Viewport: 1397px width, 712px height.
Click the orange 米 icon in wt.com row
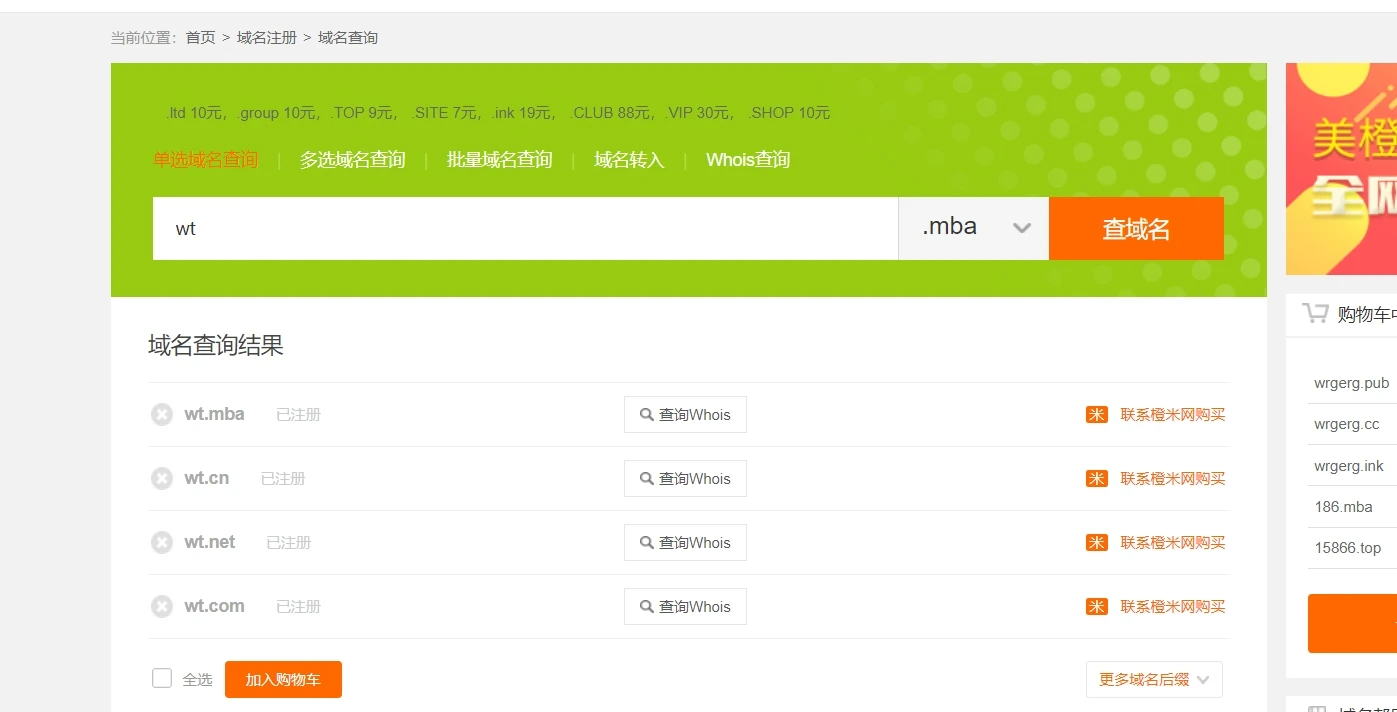point(1096,606)
